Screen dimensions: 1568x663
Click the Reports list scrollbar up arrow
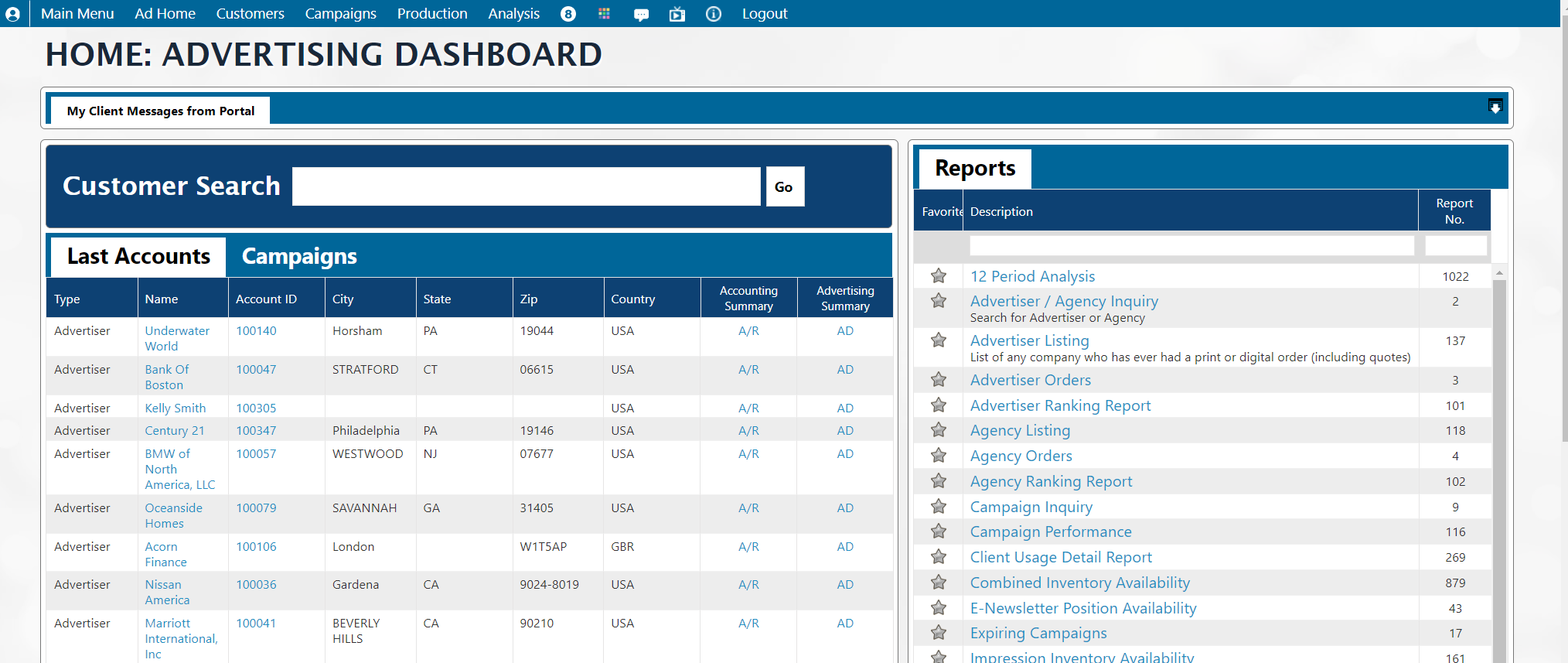point(1499,273)
